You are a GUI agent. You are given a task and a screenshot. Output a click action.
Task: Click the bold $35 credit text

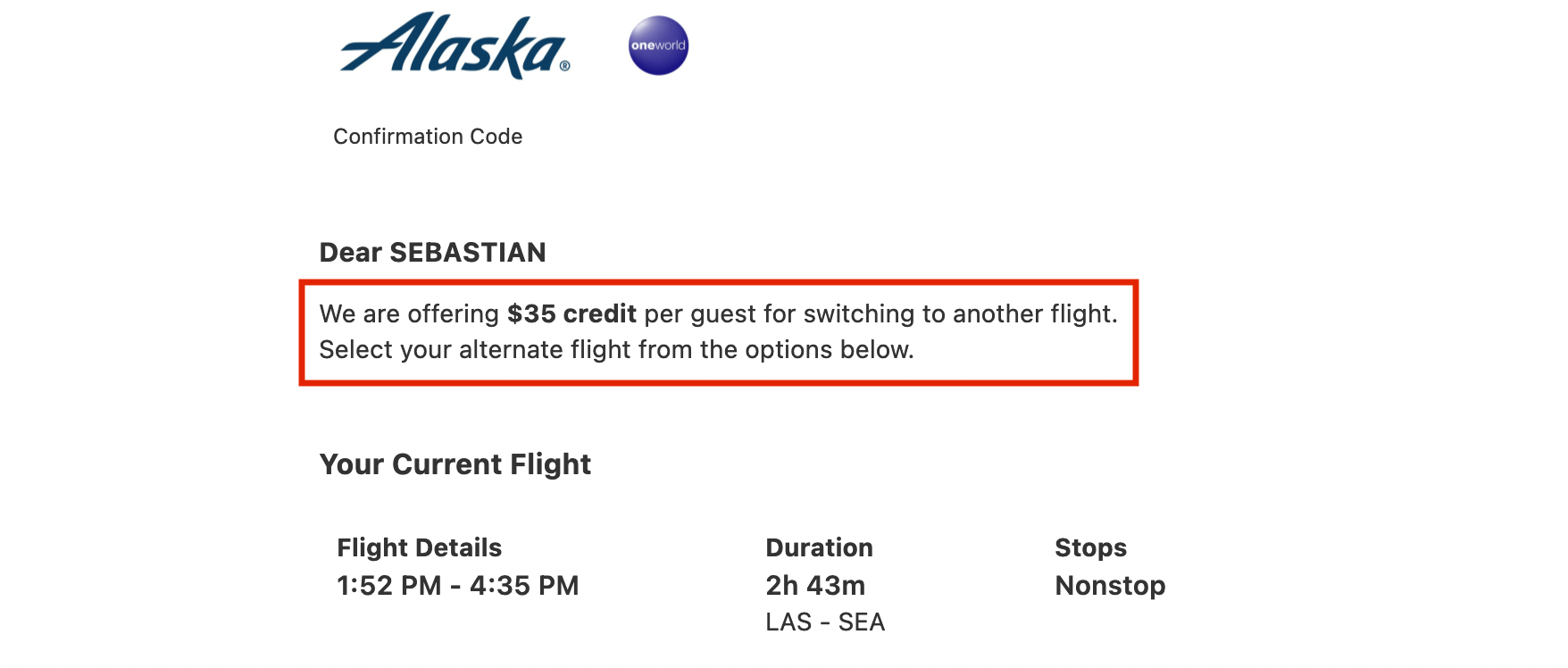(x=571, y=314)
